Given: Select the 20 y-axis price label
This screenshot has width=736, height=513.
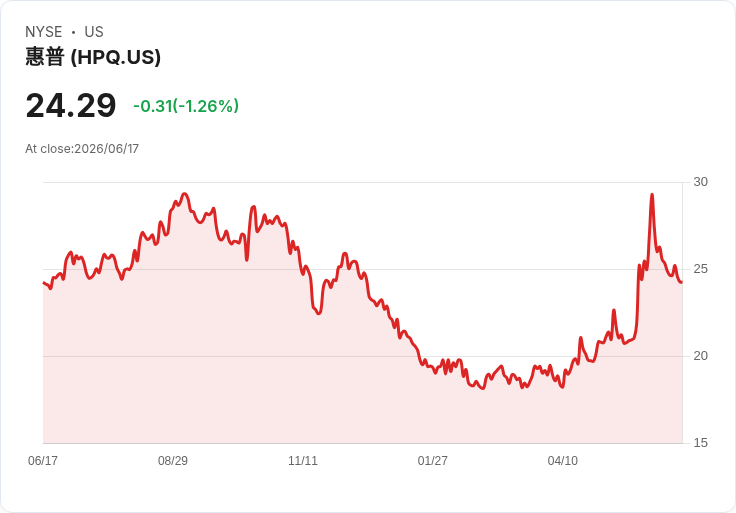Looking at the screenshot, I should [700, 356].
